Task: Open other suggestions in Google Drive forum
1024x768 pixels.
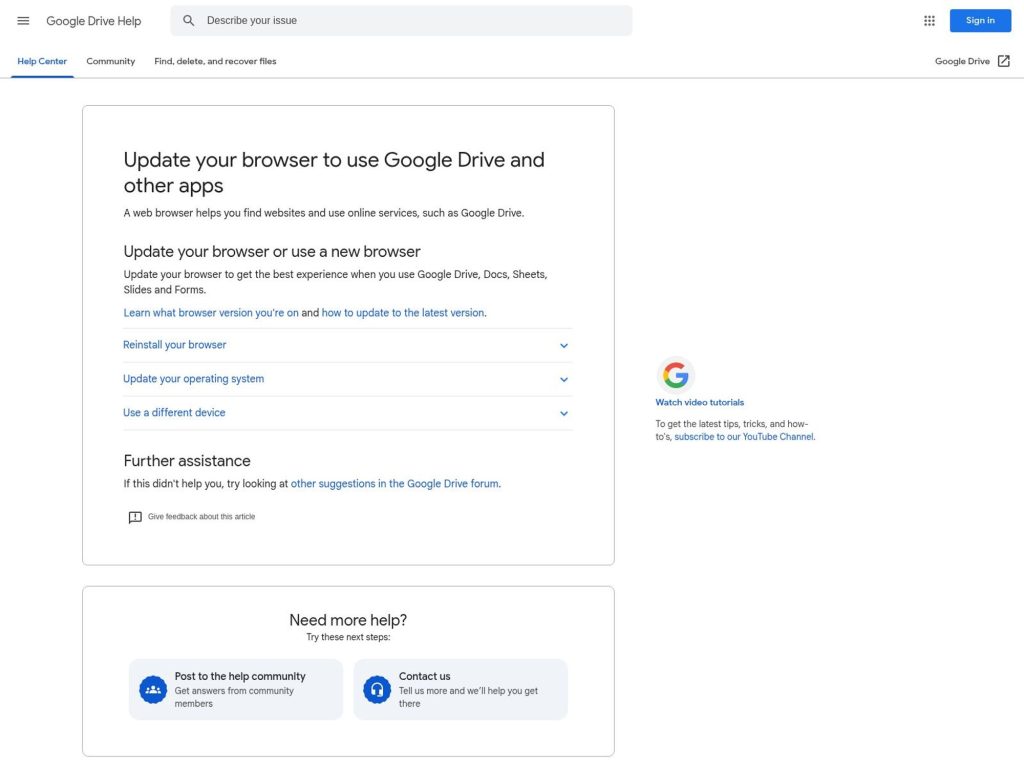Action: click(394, 484)
